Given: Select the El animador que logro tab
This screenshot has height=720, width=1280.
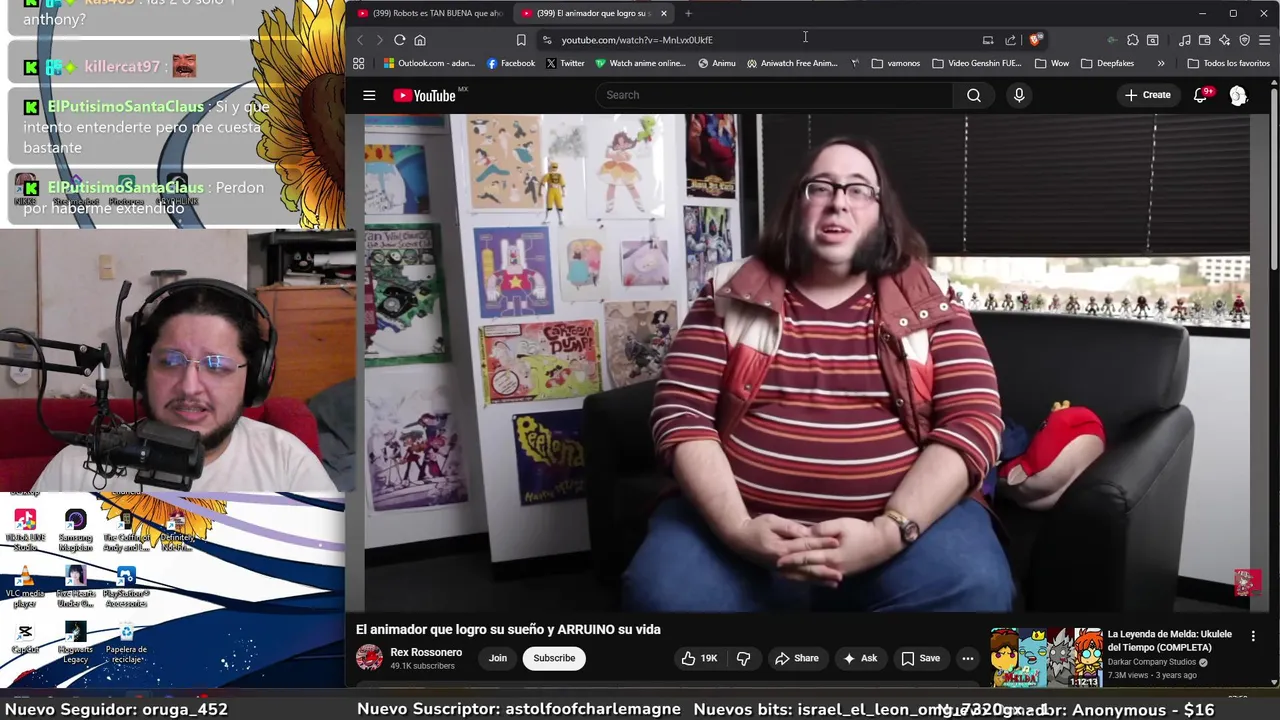Looking at the screenshot, I should click(587, 13).
